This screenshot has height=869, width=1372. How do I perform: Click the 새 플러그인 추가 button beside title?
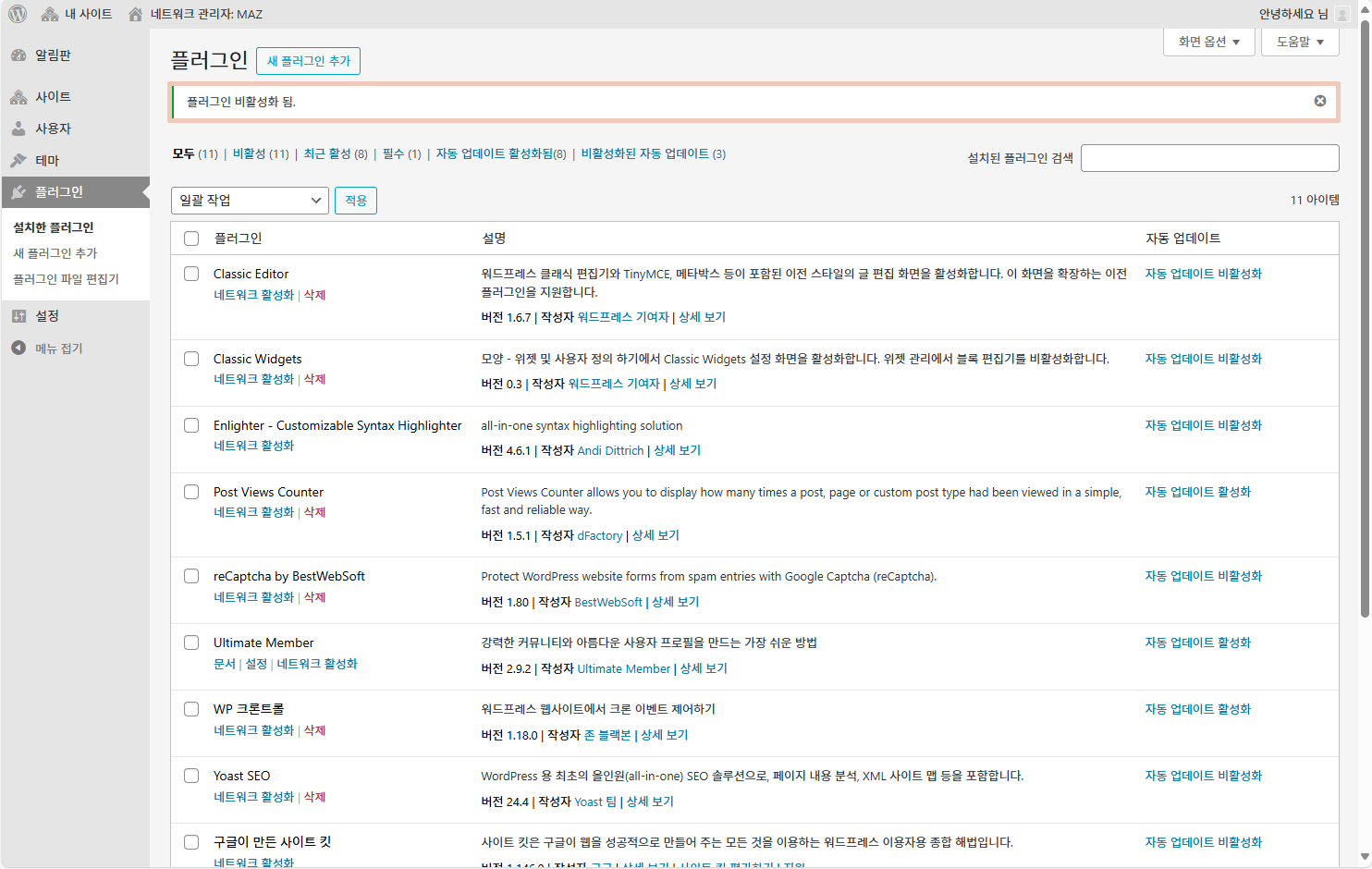pyautogui.click(x=309, y=61)
